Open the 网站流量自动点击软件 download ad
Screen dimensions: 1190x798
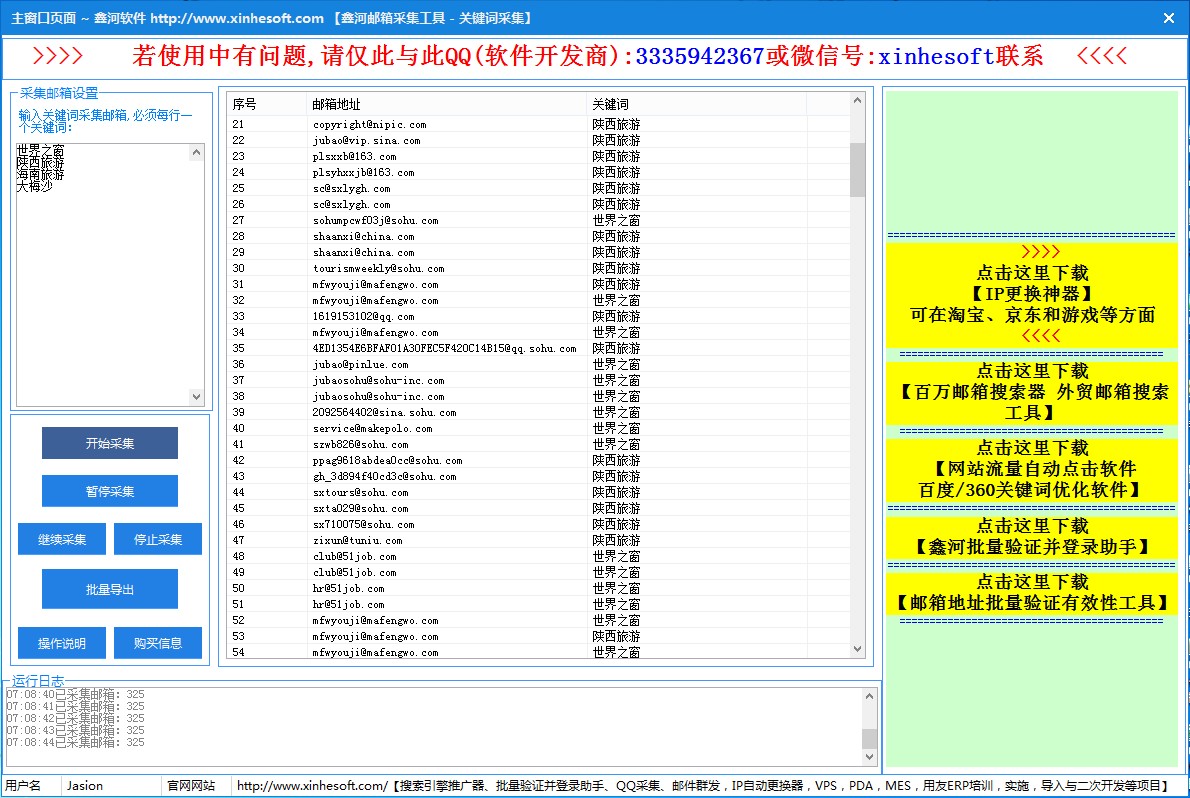[x=1032, y=469]
